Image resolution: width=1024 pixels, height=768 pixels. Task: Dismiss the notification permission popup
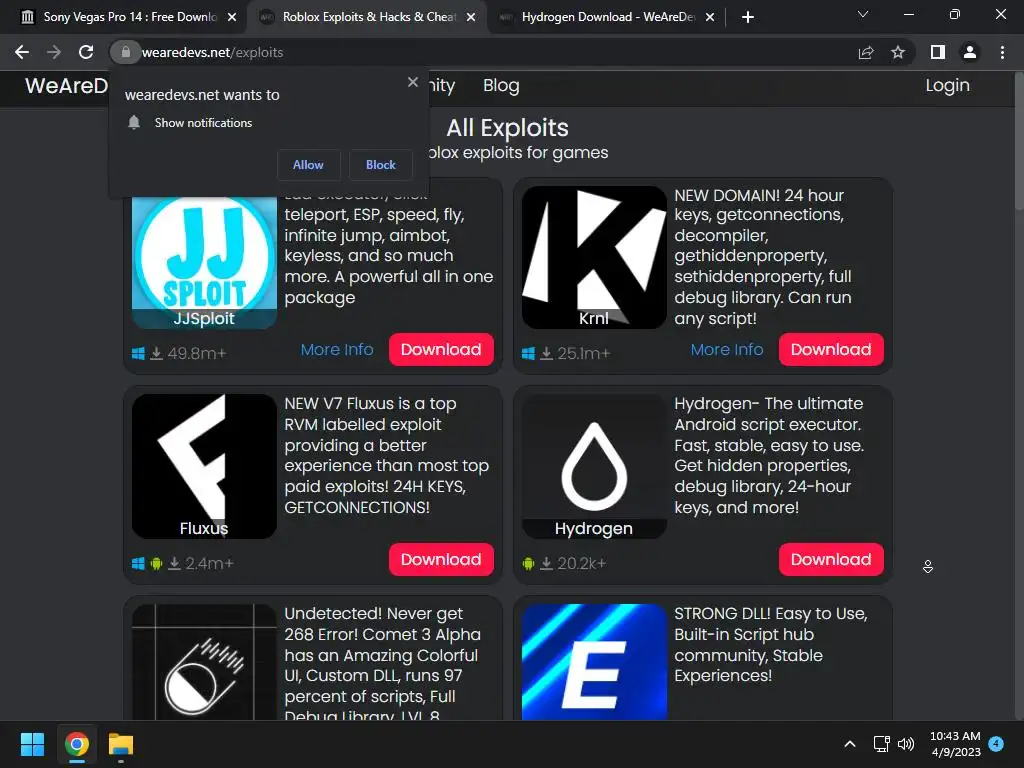[413, 82]
